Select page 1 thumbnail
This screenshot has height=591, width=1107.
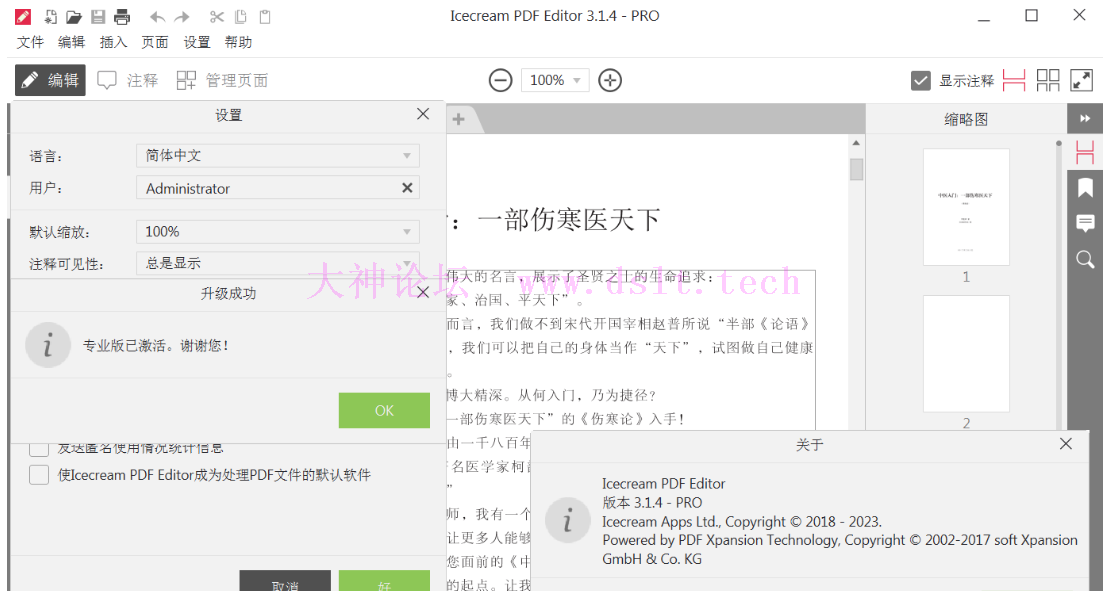click(966, 207)
